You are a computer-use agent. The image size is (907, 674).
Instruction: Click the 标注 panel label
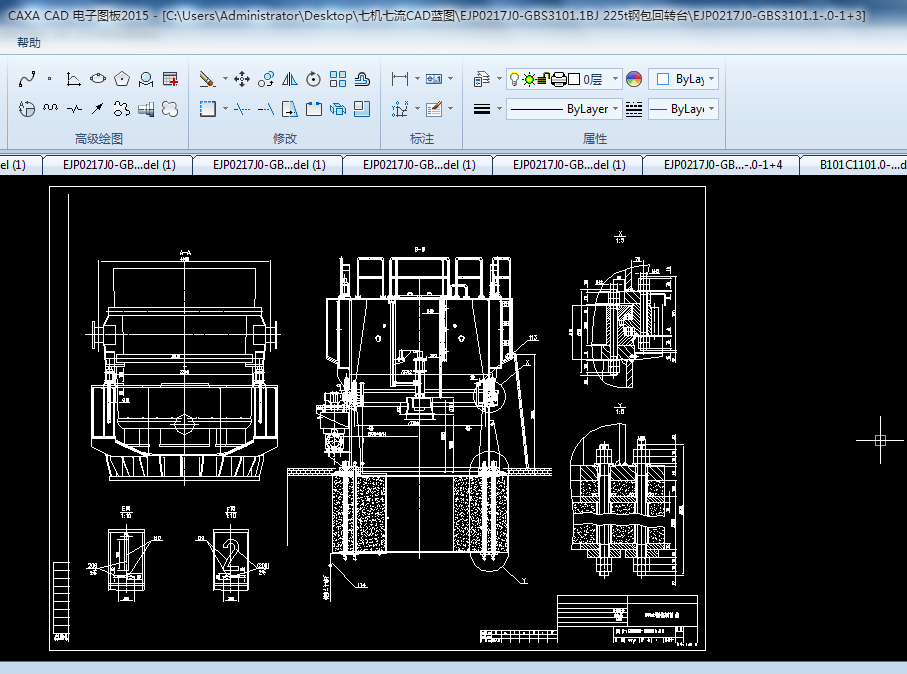(x=422, y=139)
